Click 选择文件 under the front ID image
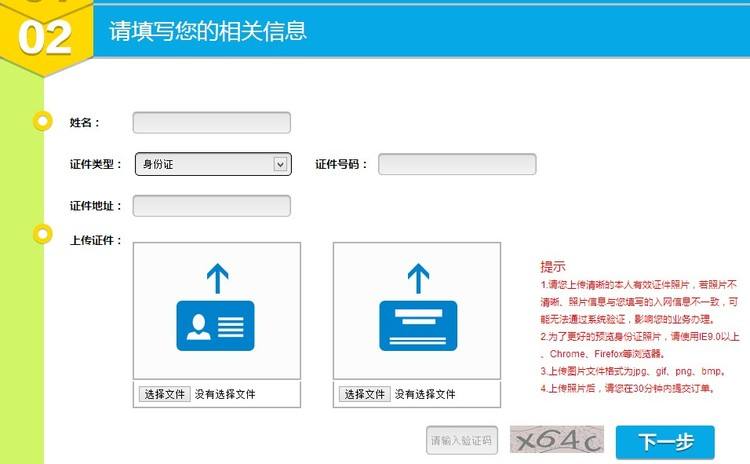 coord(165,394)
